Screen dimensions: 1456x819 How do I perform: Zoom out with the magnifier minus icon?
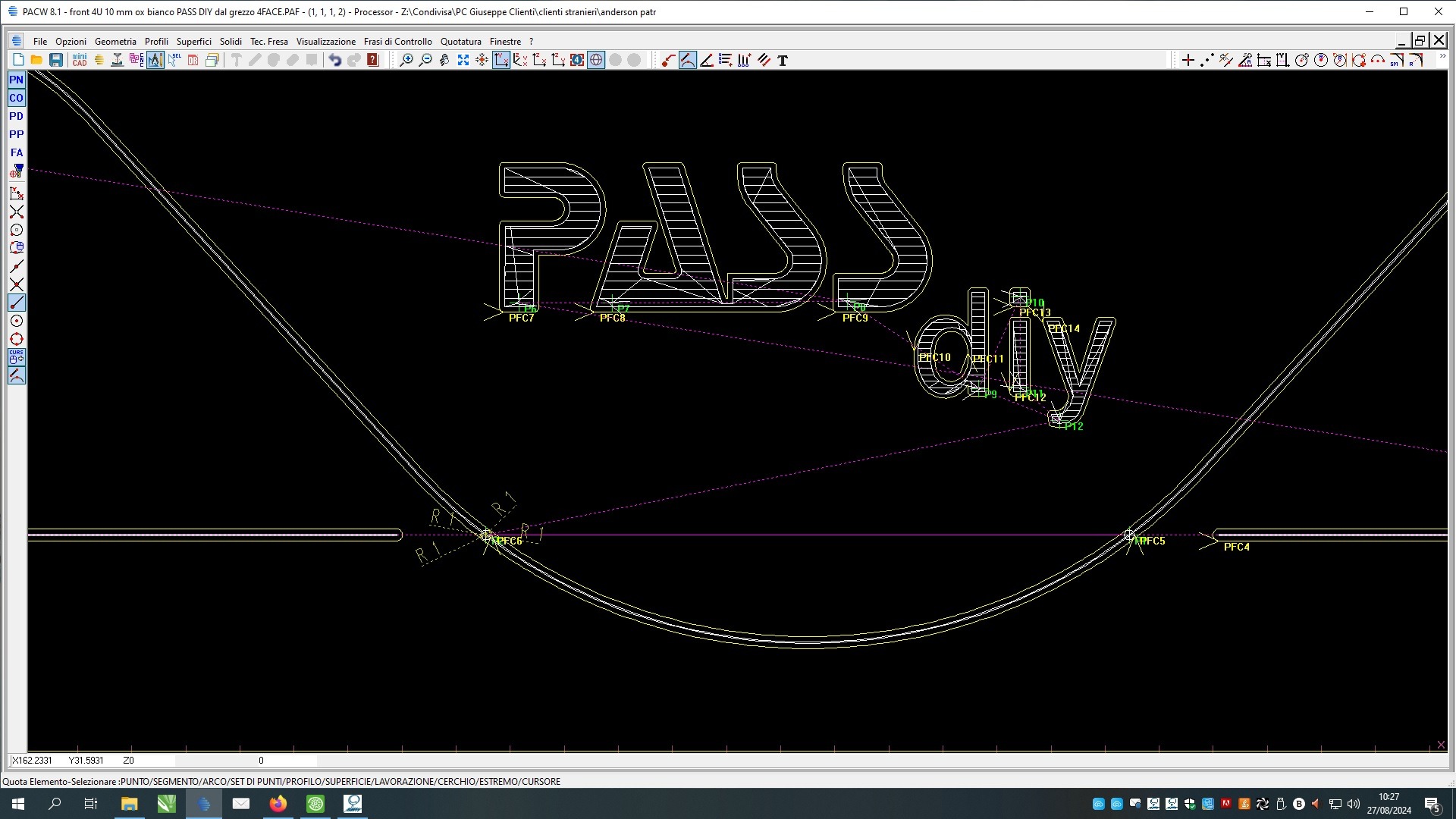coord(425,60)
